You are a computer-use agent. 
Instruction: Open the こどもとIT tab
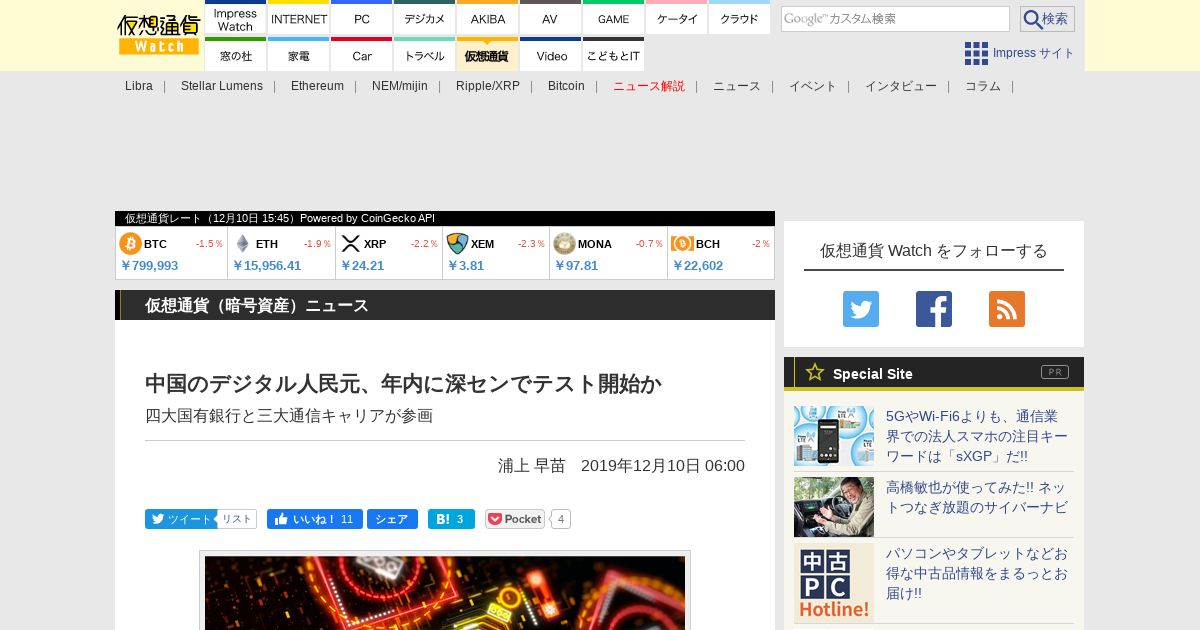click(x=613, y=56)
